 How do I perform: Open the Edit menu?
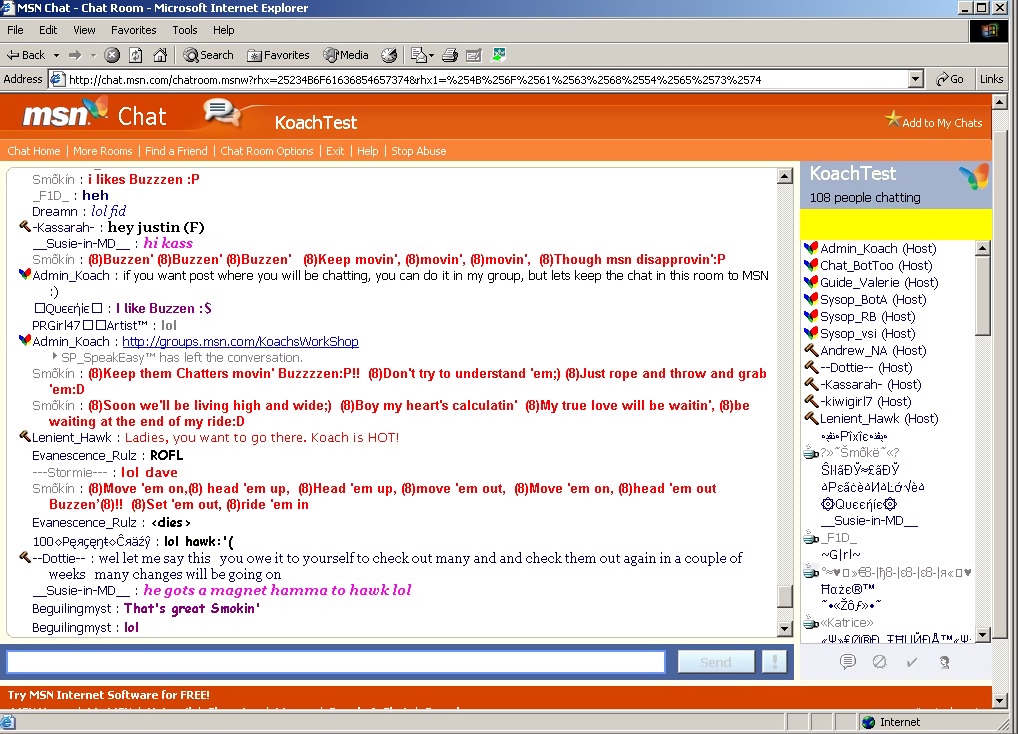pyautogui.click(x=47, y=30)
